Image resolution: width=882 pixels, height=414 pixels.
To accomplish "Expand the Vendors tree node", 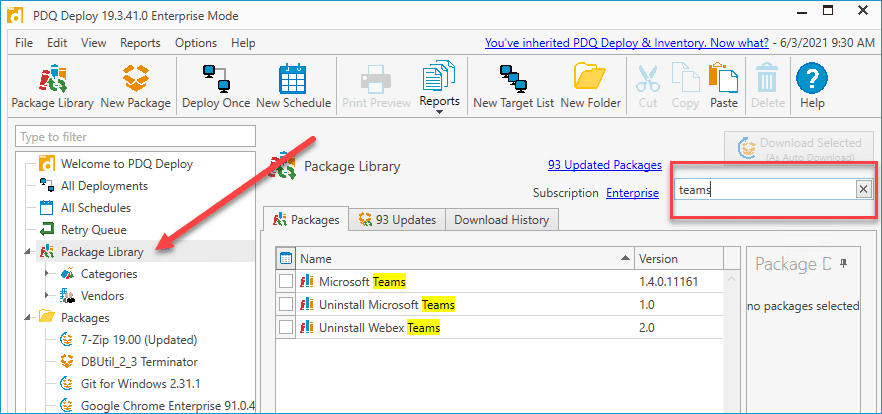I will coord(48,296).
